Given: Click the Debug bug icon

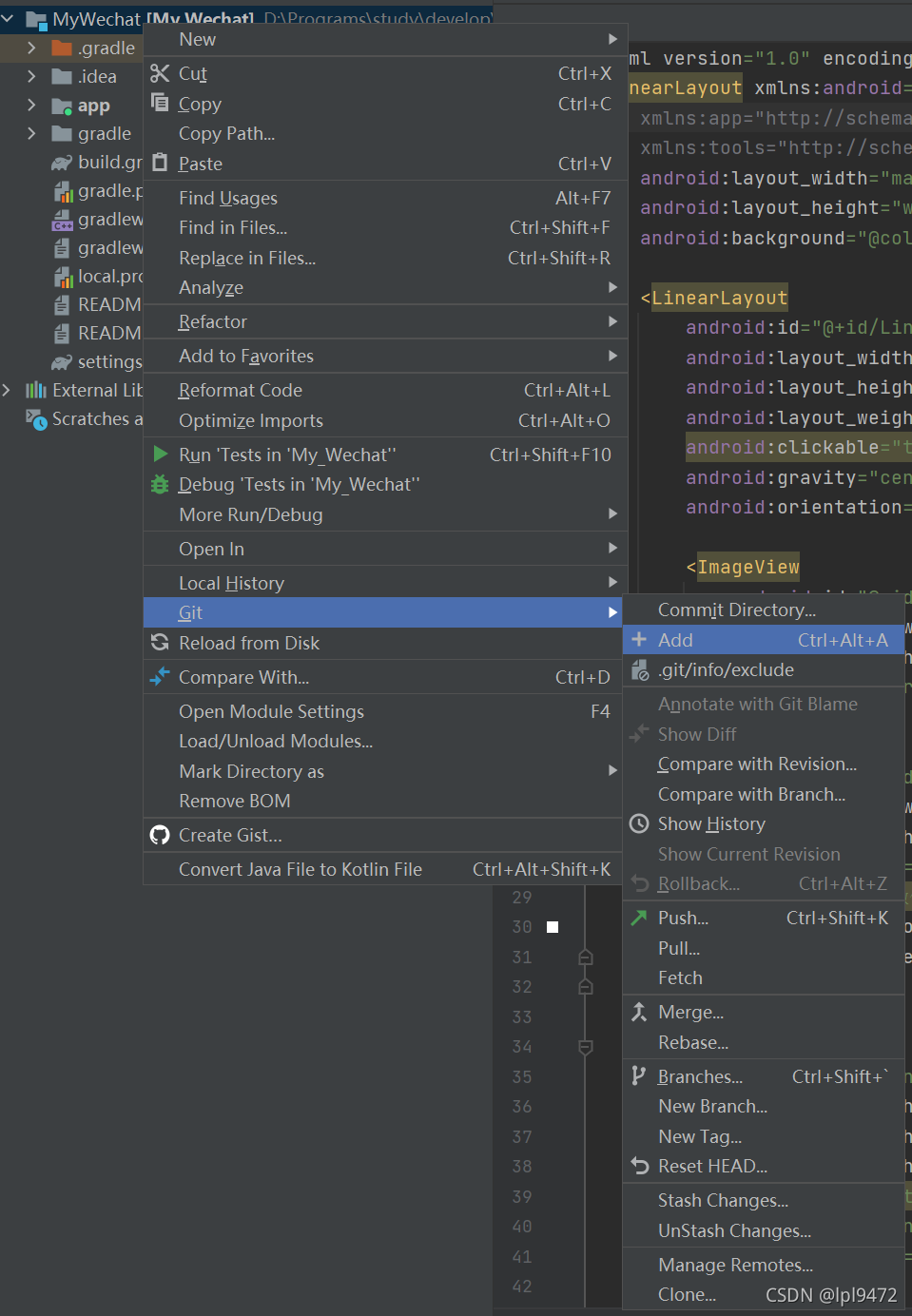Looking at the screenshot, I should [160, 484].
